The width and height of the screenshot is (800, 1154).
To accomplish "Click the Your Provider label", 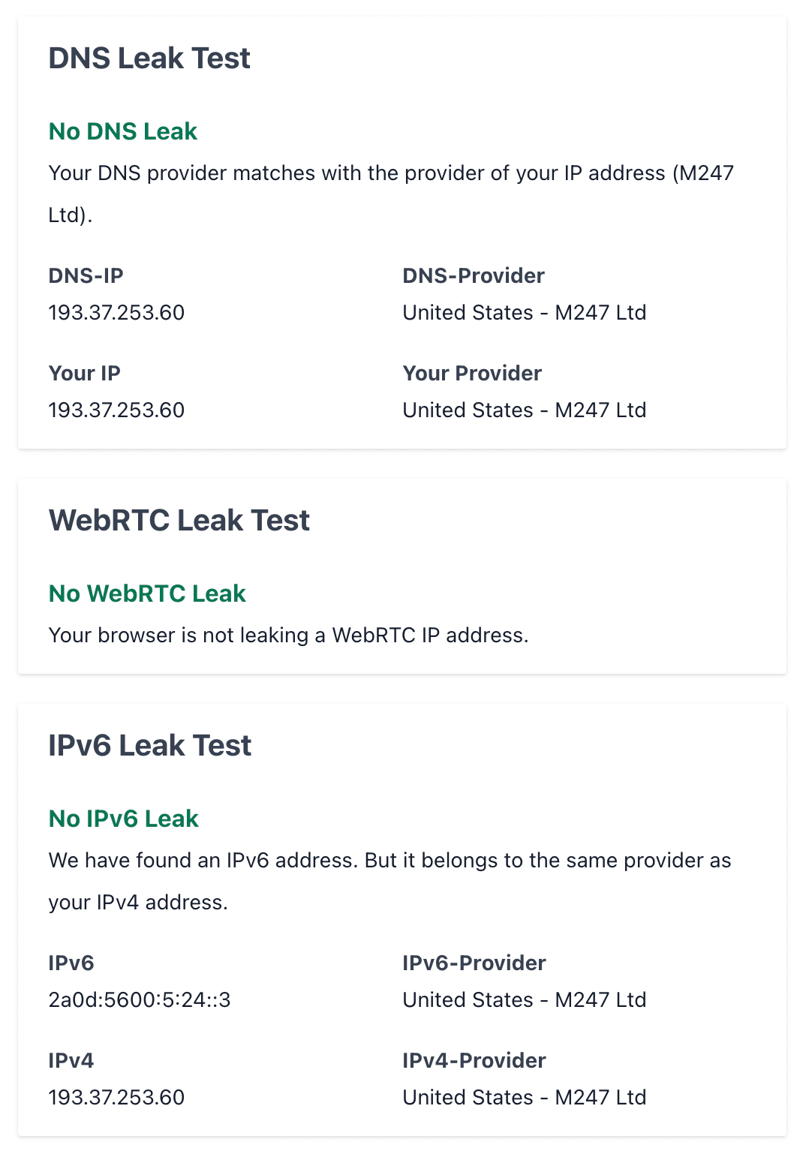I will click(472, 373).
